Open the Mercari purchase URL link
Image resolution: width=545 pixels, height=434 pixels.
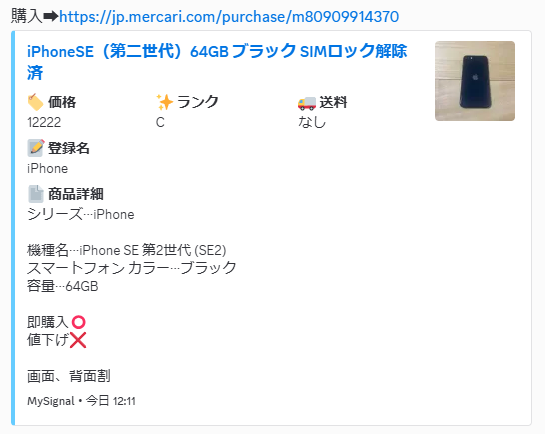229,17
